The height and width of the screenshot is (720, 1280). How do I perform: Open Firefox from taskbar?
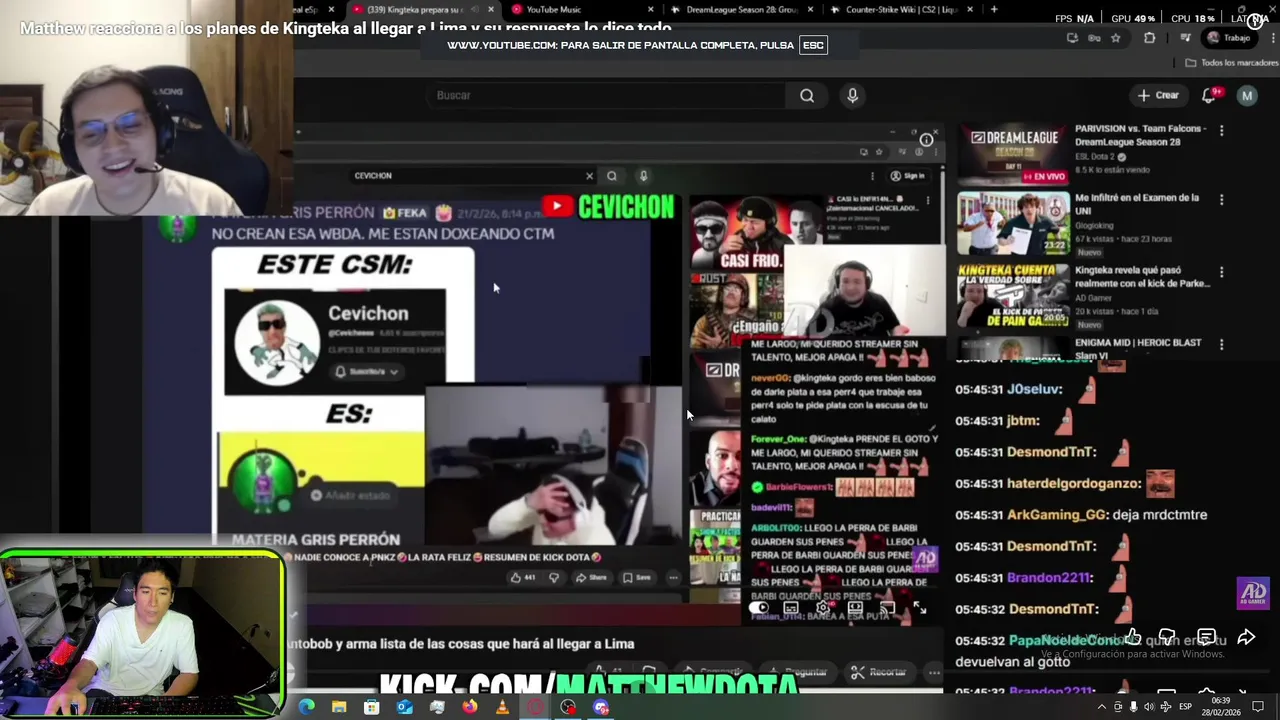(470, 707)
